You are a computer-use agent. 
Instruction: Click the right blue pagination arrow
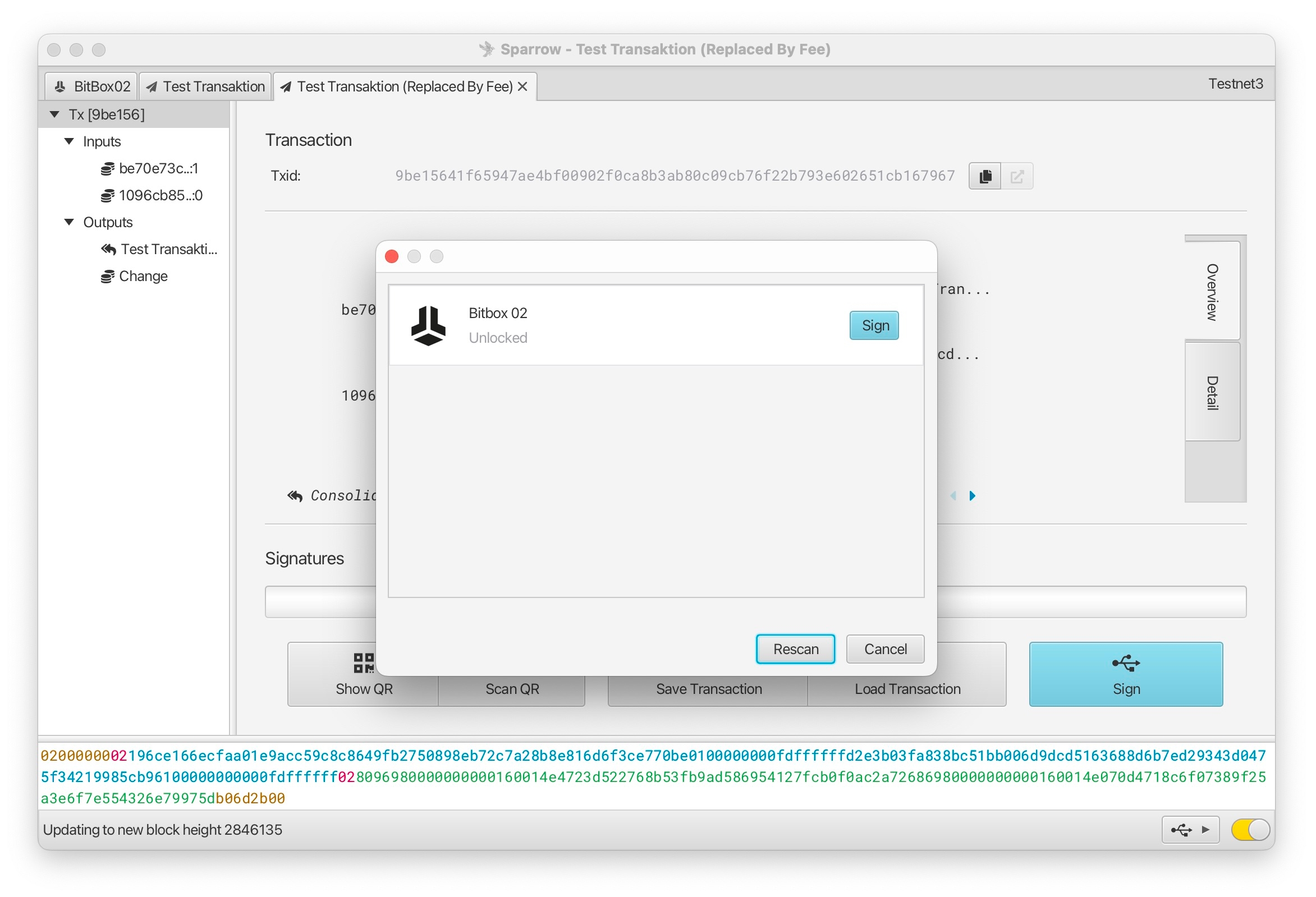(973, 496)
